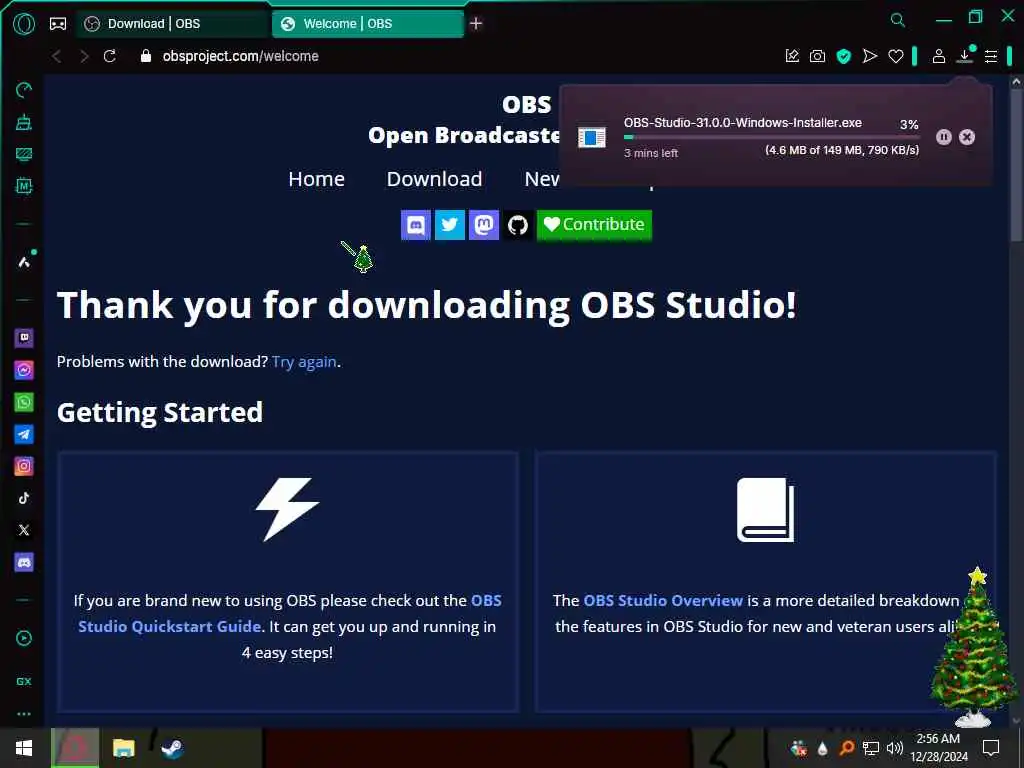This screenshot has height=768, width=1024.
Task: Open Steam from taskbar
Action: pos(172,748)
